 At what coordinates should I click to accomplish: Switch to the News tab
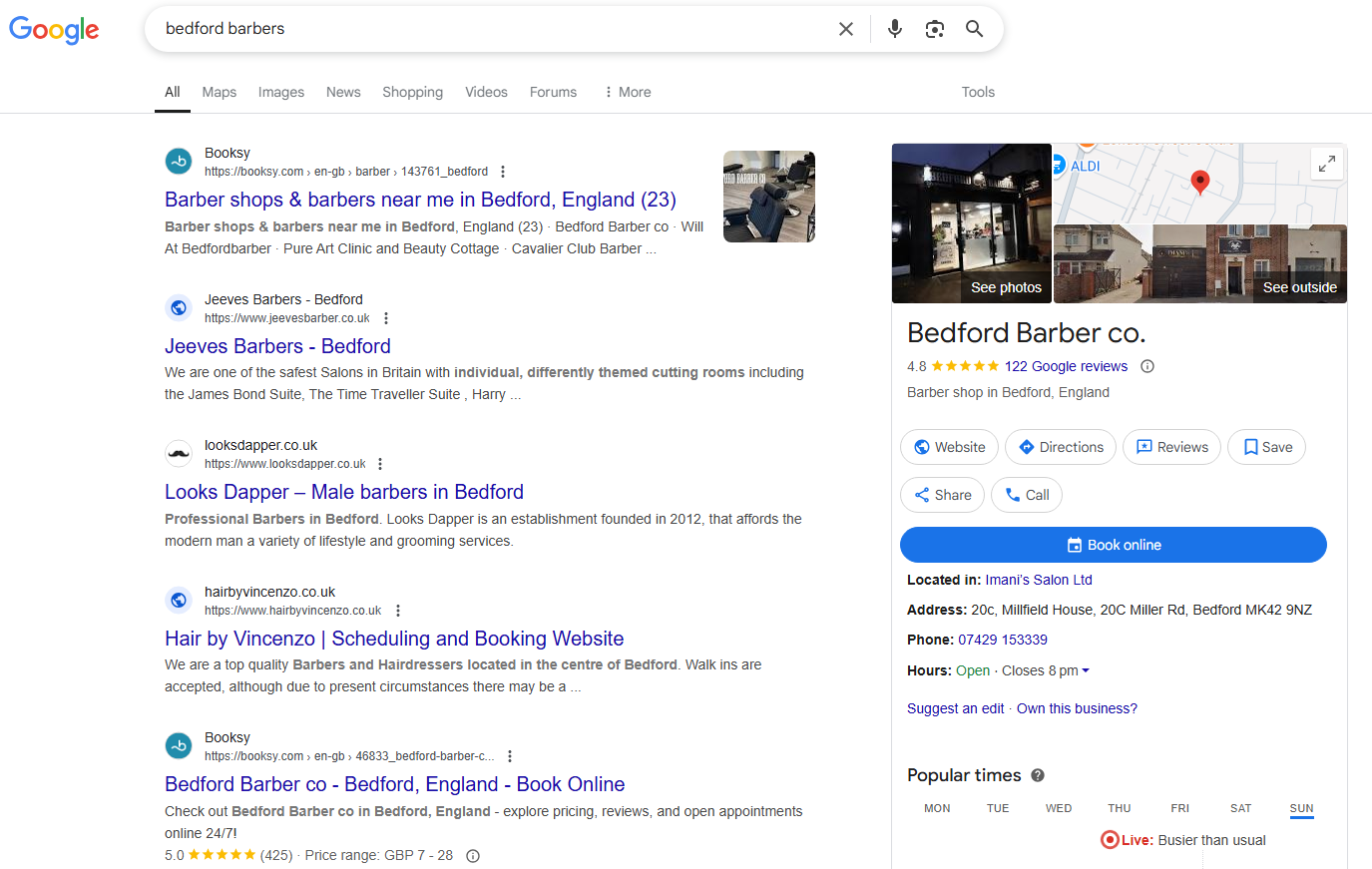(x=343, y=92)
